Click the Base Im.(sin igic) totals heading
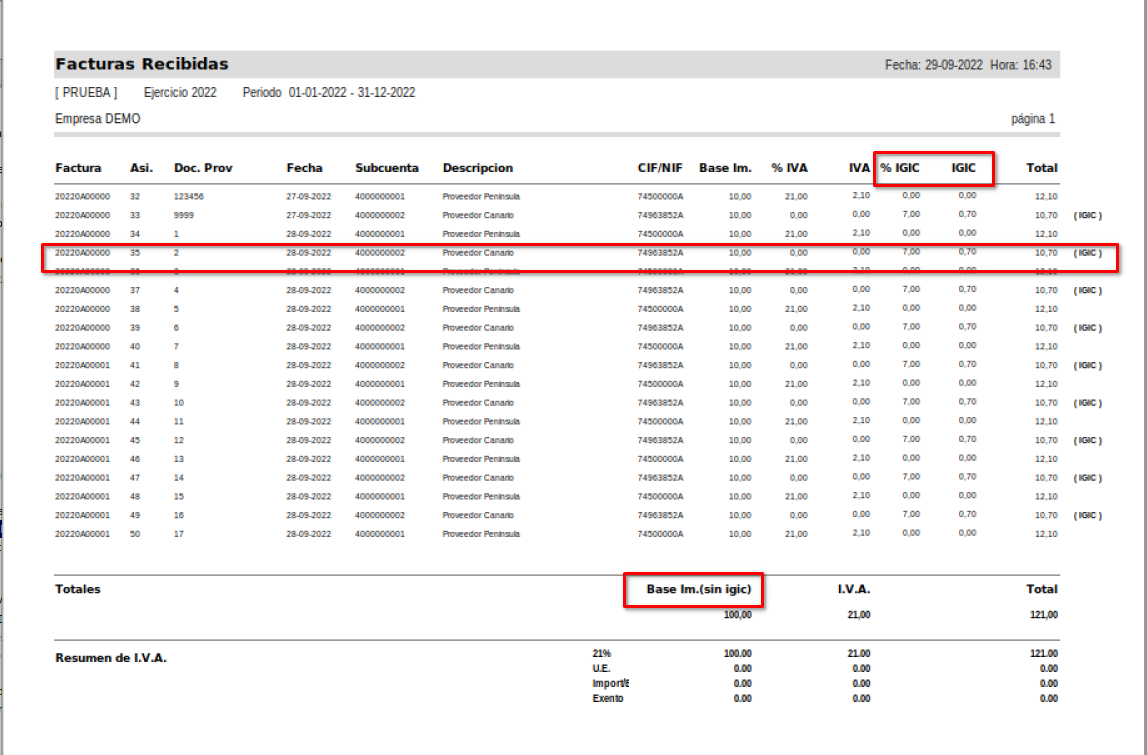Image resolution: width=1147 pixels, height=755 pixels. click(699, 589)
